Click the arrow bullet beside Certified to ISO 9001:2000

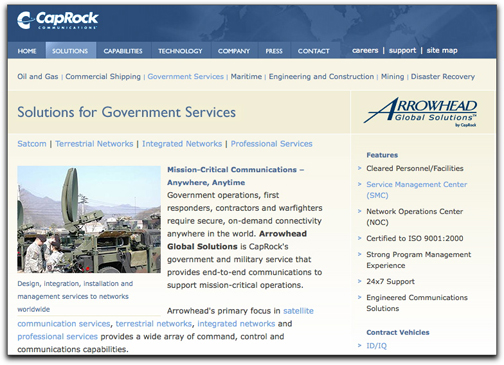point(360,238)
